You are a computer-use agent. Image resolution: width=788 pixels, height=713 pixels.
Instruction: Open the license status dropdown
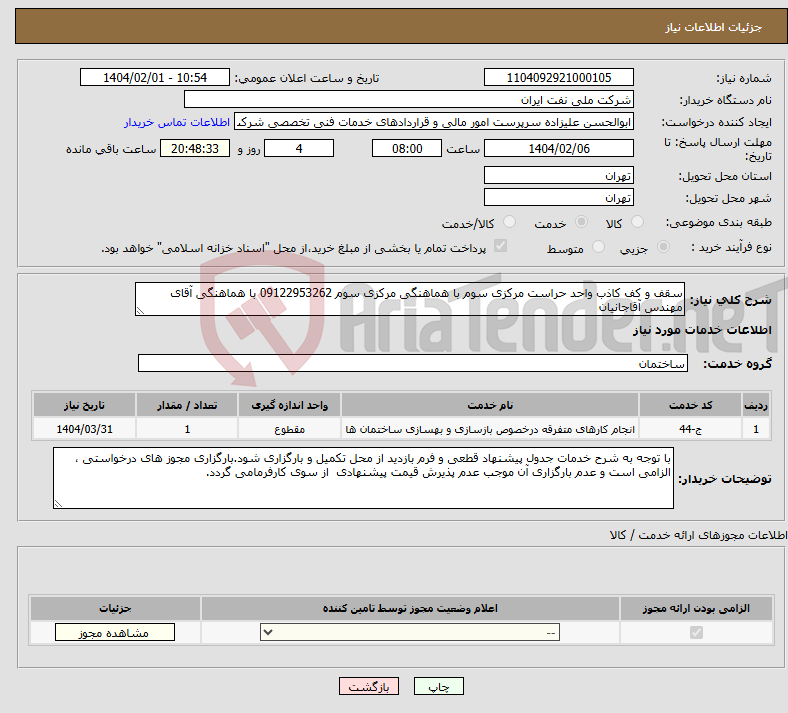tap(410, 632)
